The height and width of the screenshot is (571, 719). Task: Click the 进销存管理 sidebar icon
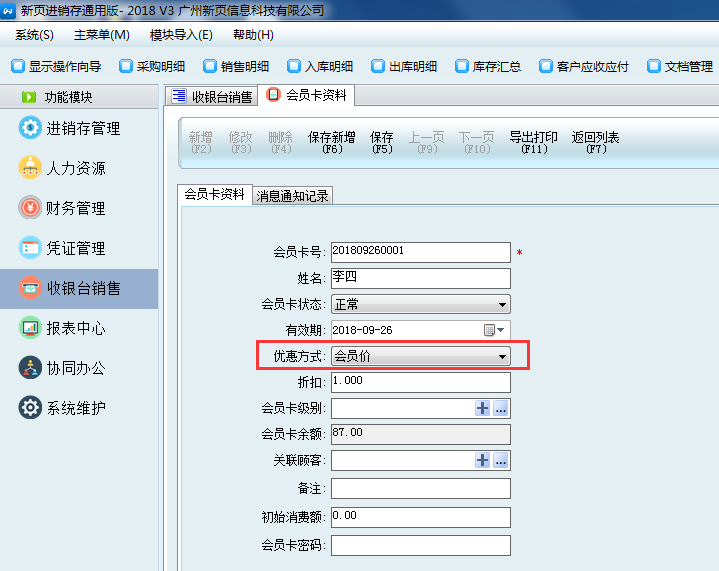(x=30, y=129)
